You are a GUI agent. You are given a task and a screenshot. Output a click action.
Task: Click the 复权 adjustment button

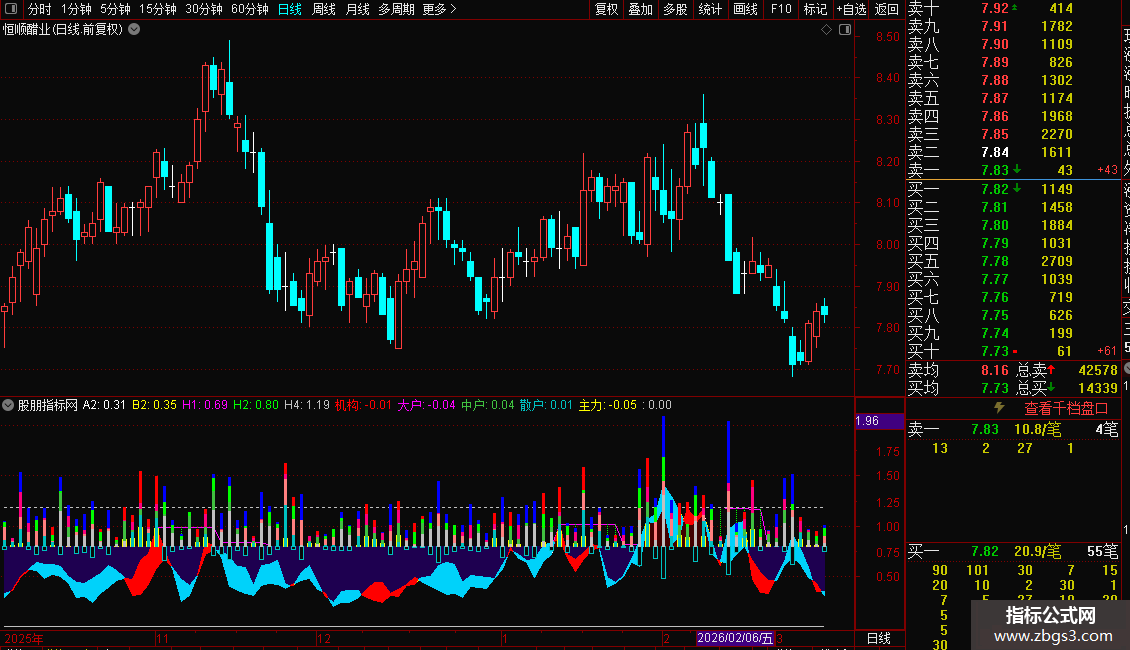(606, 9)
